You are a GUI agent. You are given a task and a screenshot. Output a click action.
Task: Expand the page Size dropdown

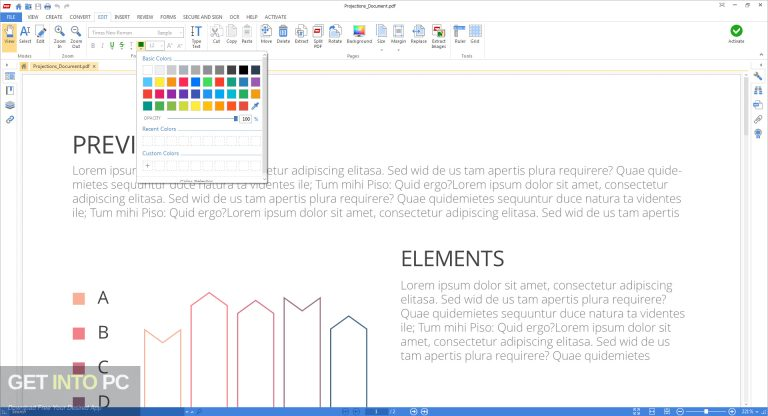381,49
